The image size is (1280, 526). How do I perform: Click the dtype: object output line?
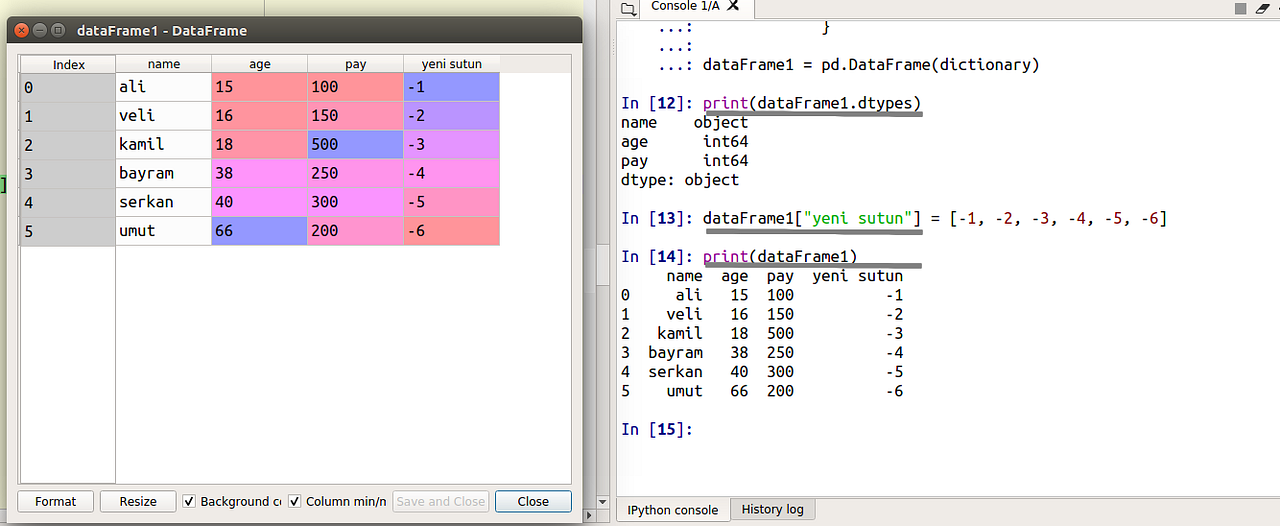(x=680, y=180)
